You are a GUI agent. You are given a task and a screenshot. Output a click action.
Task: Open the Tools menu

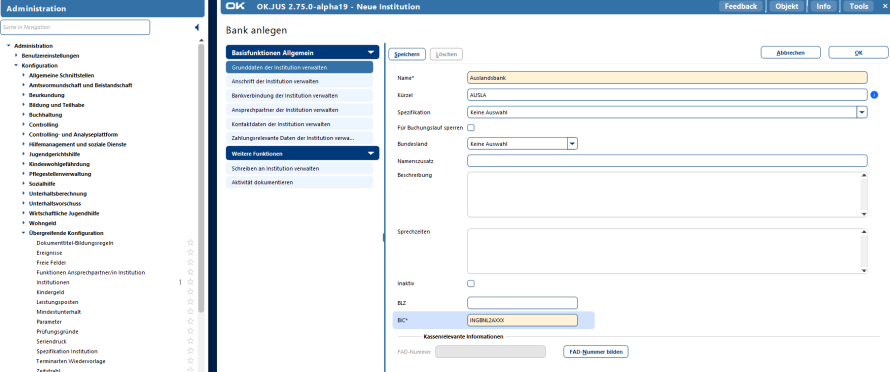pos(859,6)
